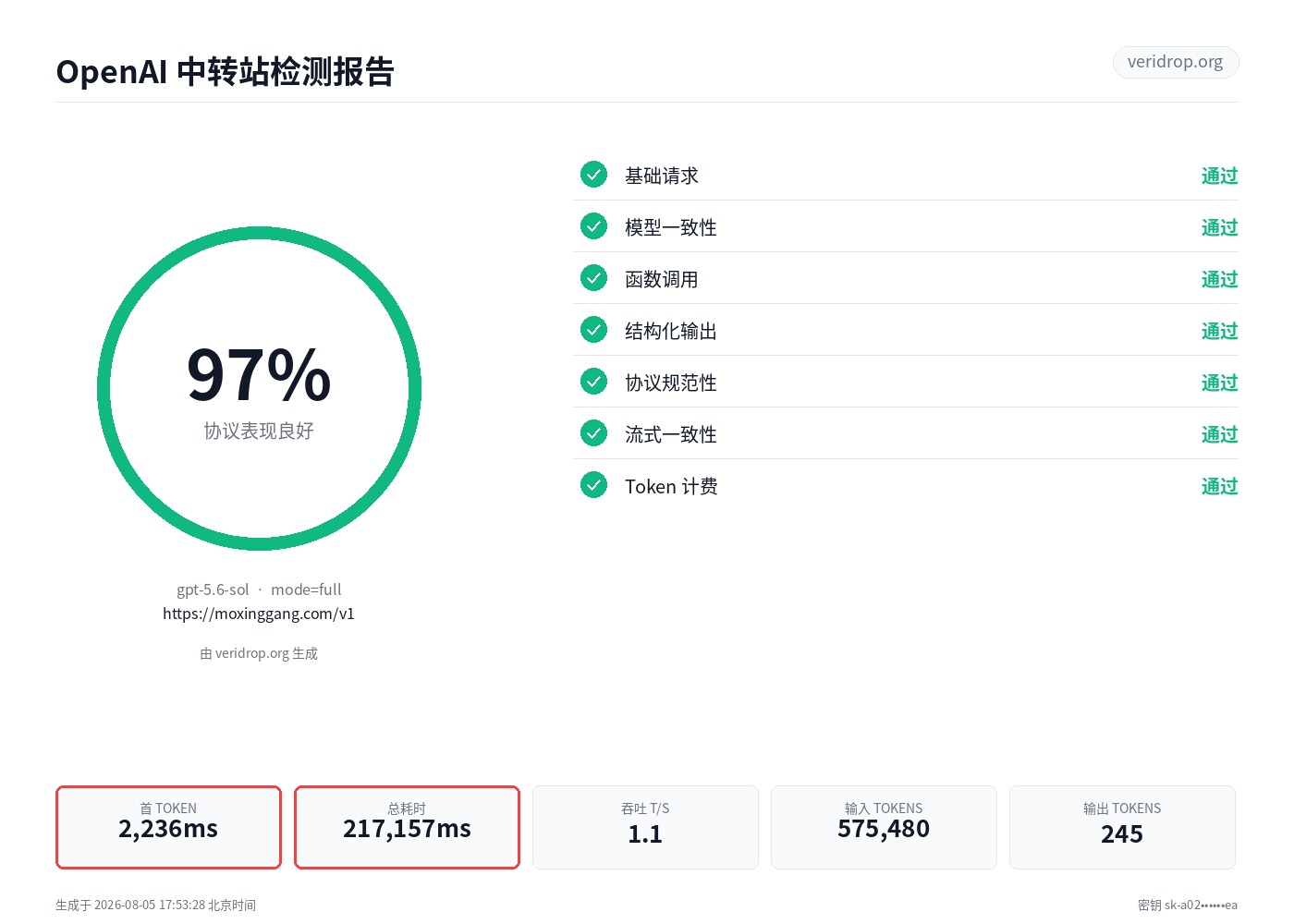This screenshot has height=924, width=1294.
Task: Click the green check icon beside 结构化输出
Action: (x=593, y=329)
